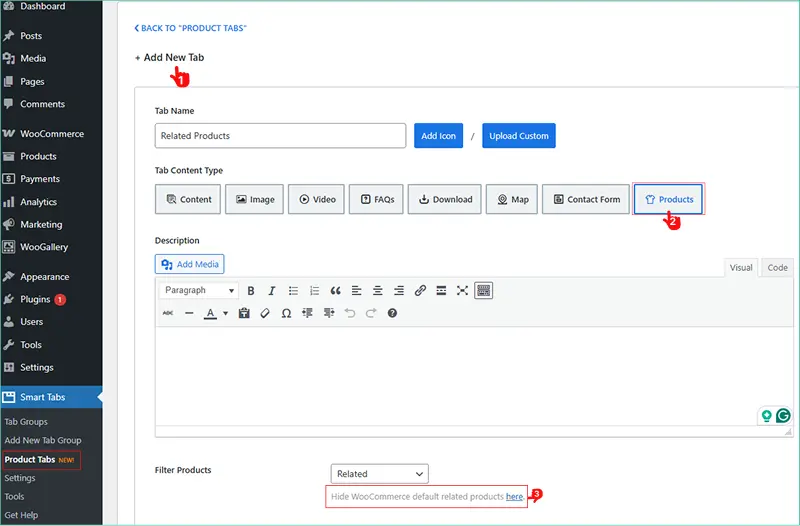Select the Video tab type
Viewport: 800px width, 526px height.
pyautogui.click(x=316, y=199)
